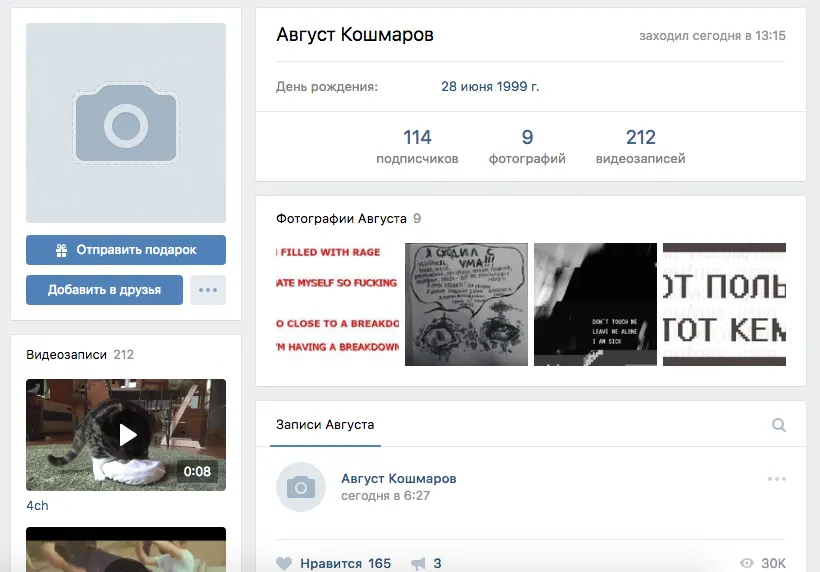This screenshot has height=572, width=820.
Task: Play the 4ch cat video
Action: 126,435
